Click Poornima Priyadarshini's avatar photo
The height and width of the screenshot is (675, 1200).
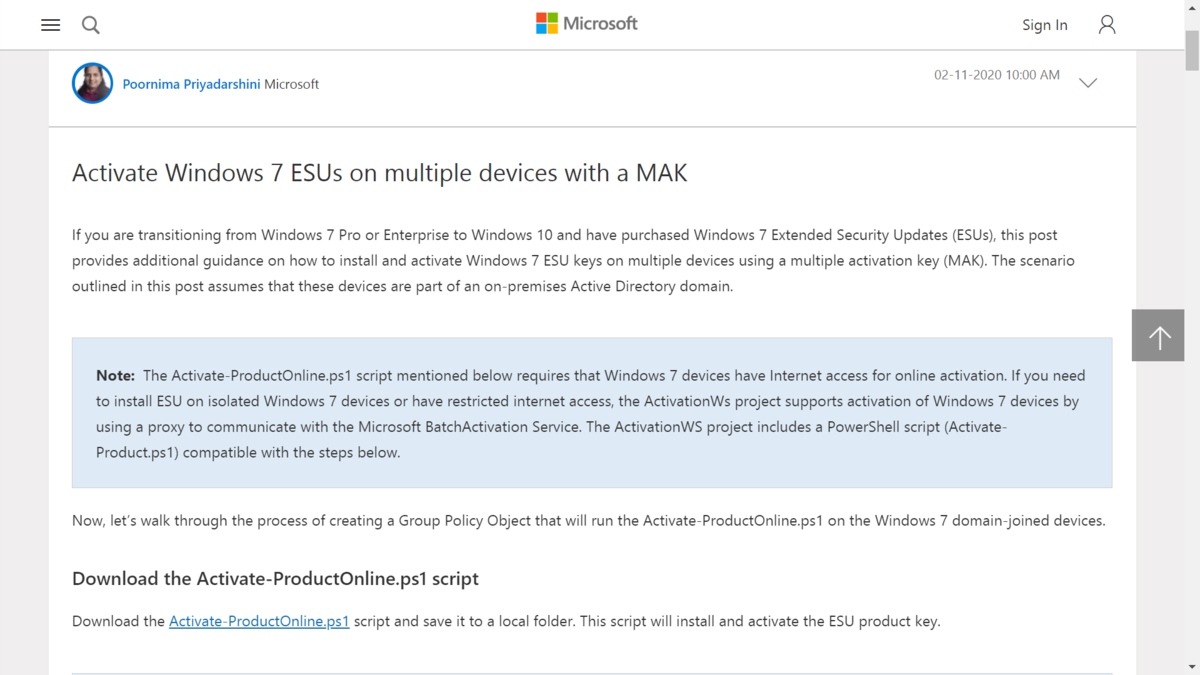(x=92, y=83)
